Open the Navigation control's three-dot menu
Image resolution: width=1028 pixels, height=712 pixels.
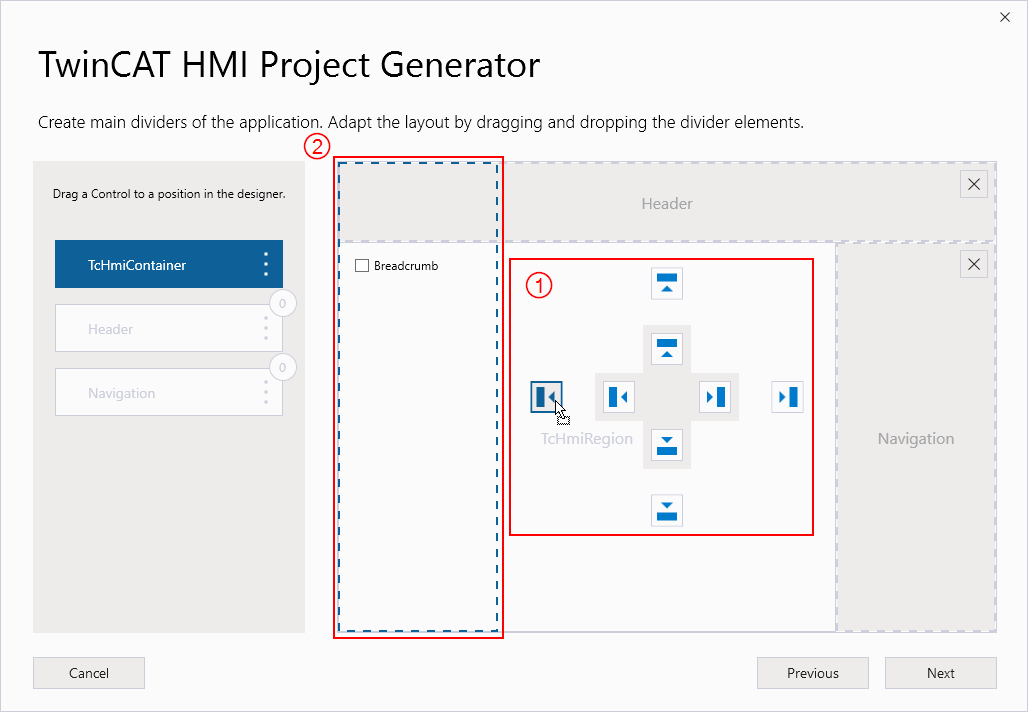coord(266,392)
